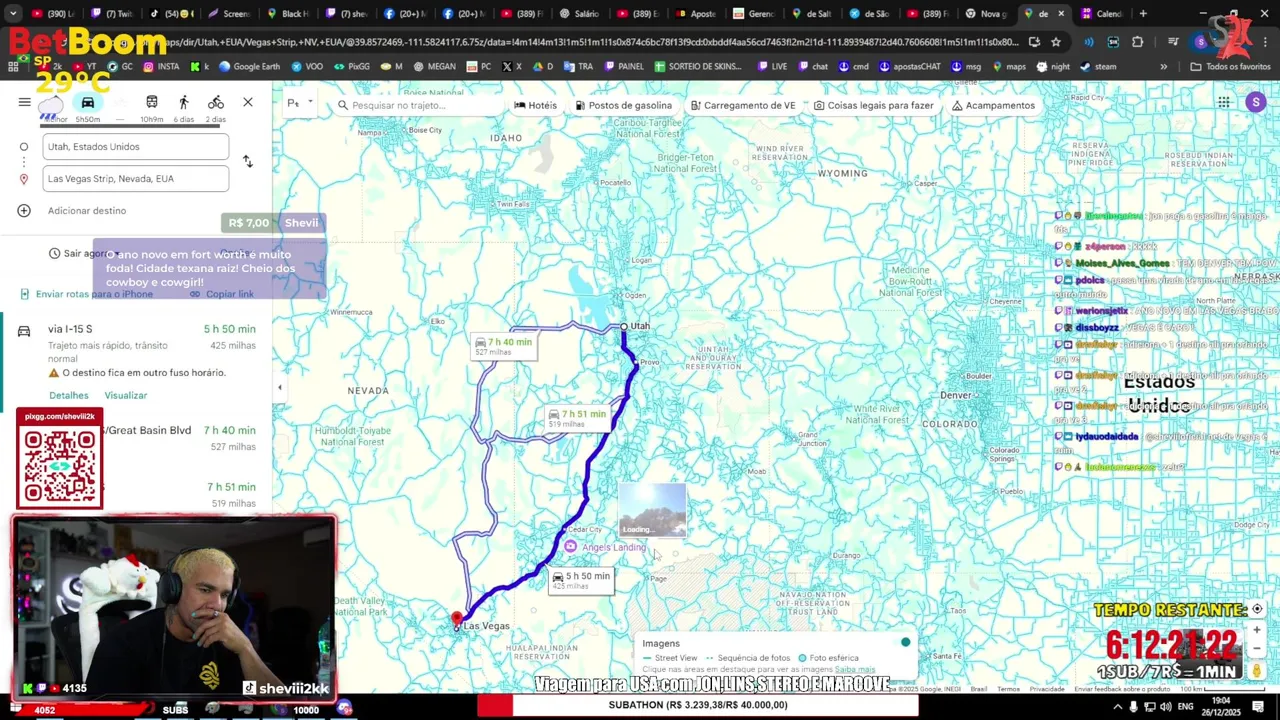Open Detalhes for the I-15 S route

[69, 395]
